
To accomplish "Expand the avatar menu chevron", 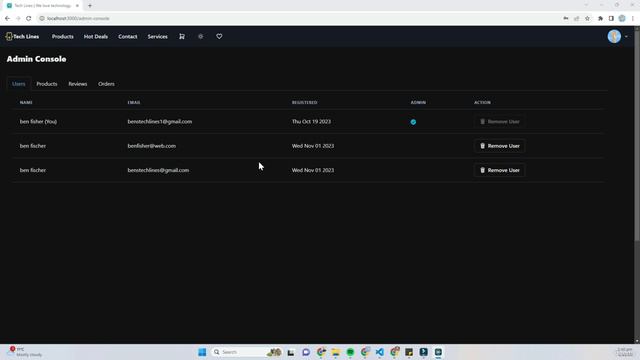I will 627,36.
